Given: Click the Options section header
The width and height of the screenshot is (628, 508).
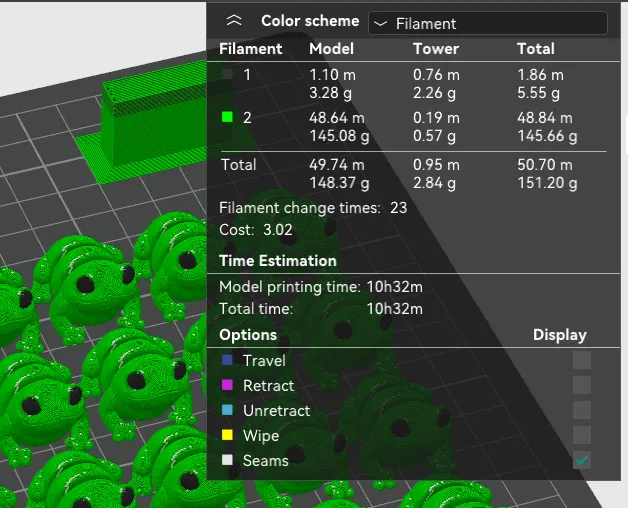Looking at the screenshot, I should tap(248, 335).
